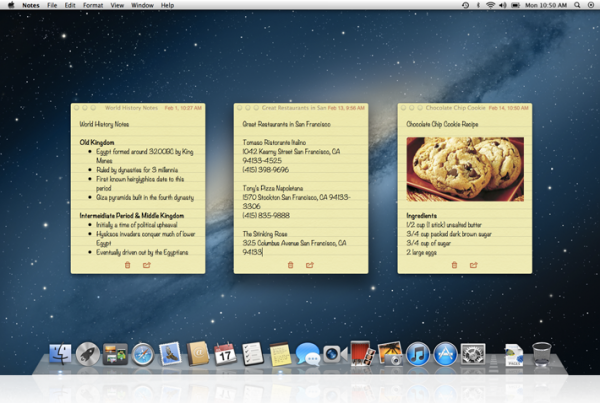This screenshot has width=600, height=403.
Task: Share the Chocolate Chip Cookie Recipe note
Action: (473, 265)
